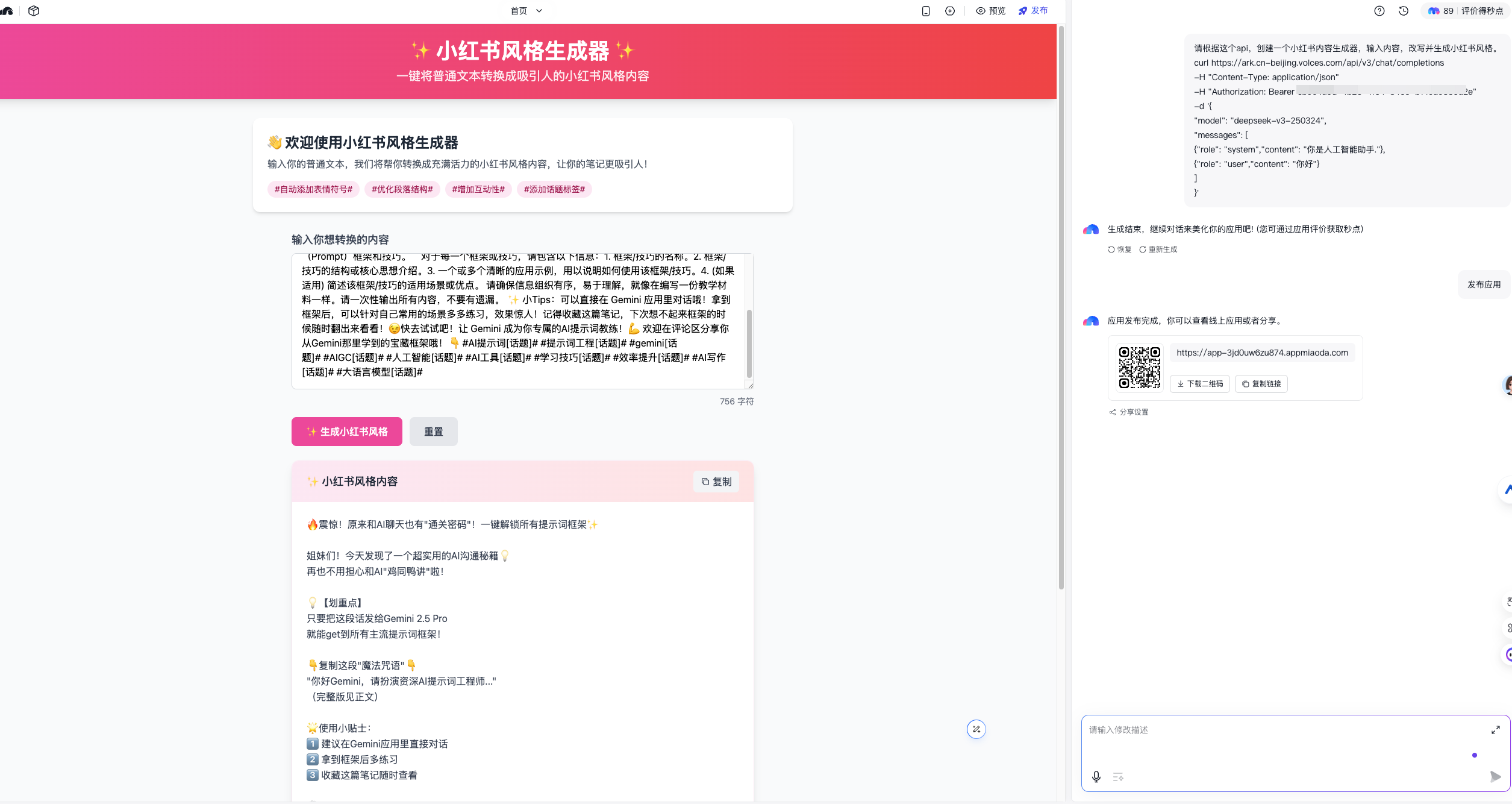
Task: Click the Miaoda logo icon at top left
Action: [x=7, y=11]
